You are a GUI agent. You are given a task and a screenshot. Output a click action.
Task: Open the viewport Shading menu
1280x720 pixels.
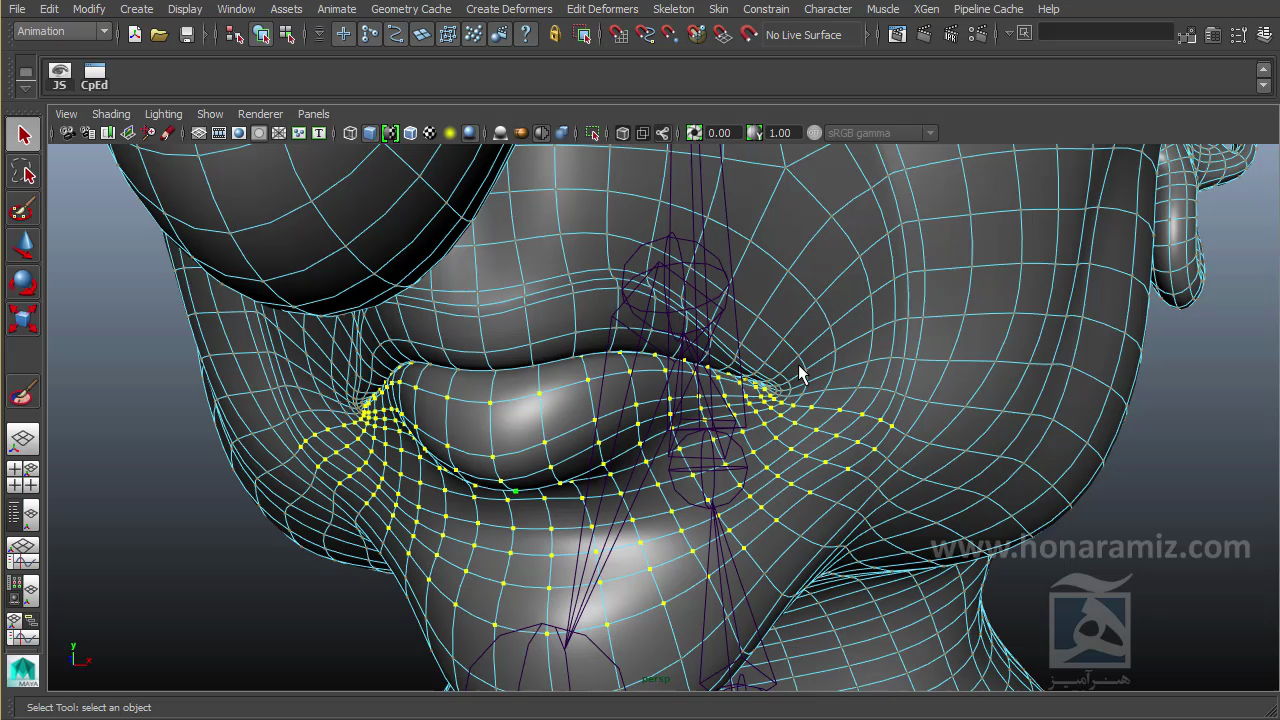coord(111,114)
